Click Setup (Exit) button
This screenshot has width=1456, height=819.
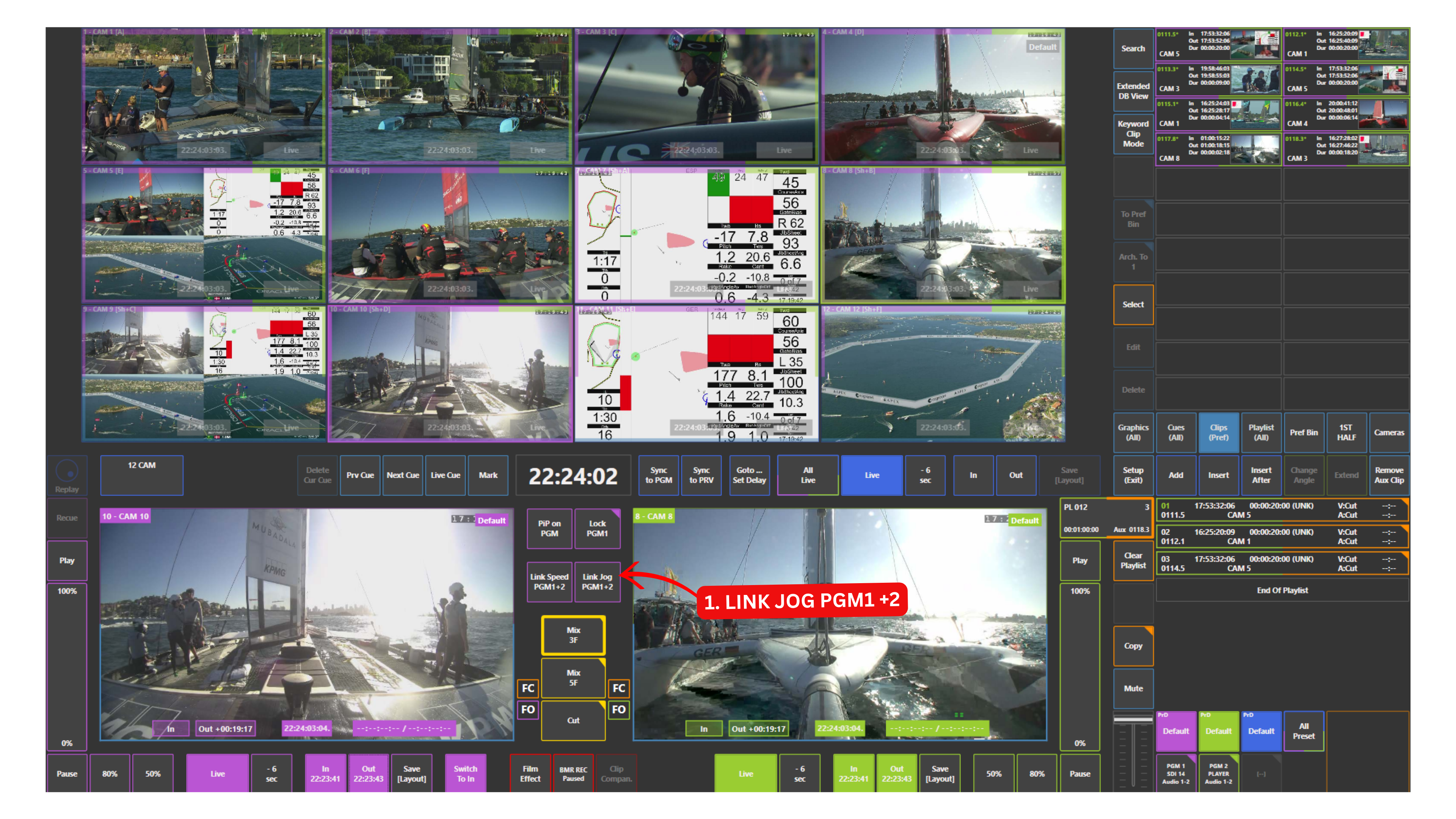coord(1133,475)
